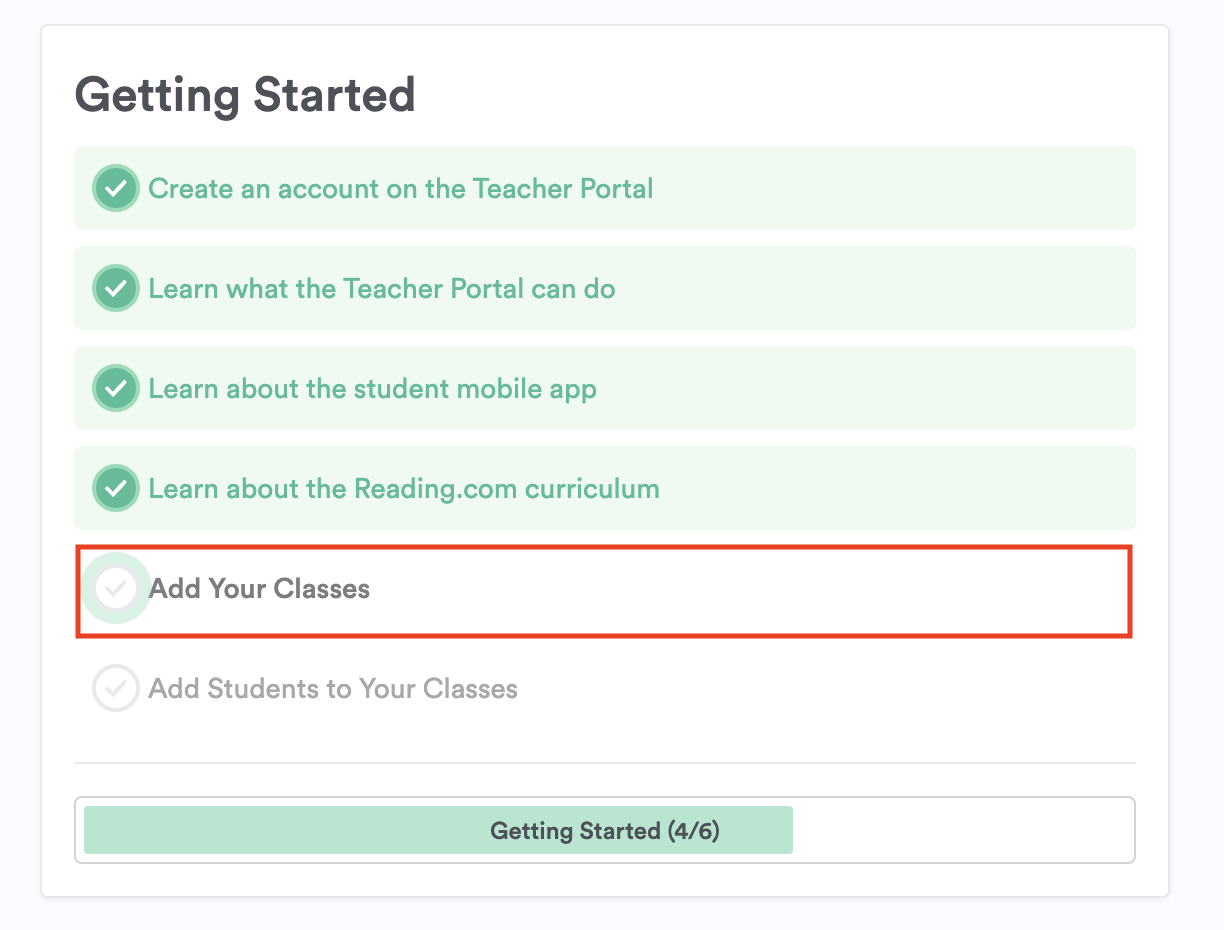
Task: Click the green filled progress bar left of its label
Action: click(280, 830)
